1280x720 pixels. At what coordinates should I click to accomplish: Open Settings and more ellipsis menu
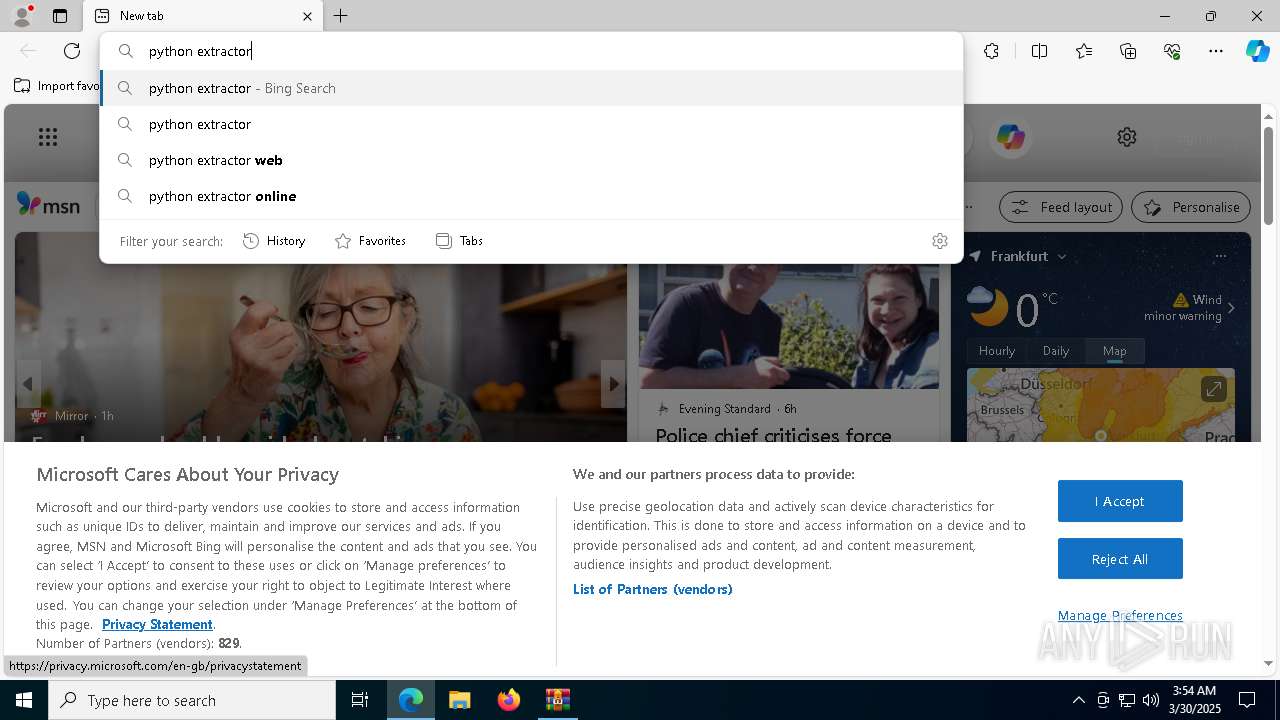[1216, 51]
